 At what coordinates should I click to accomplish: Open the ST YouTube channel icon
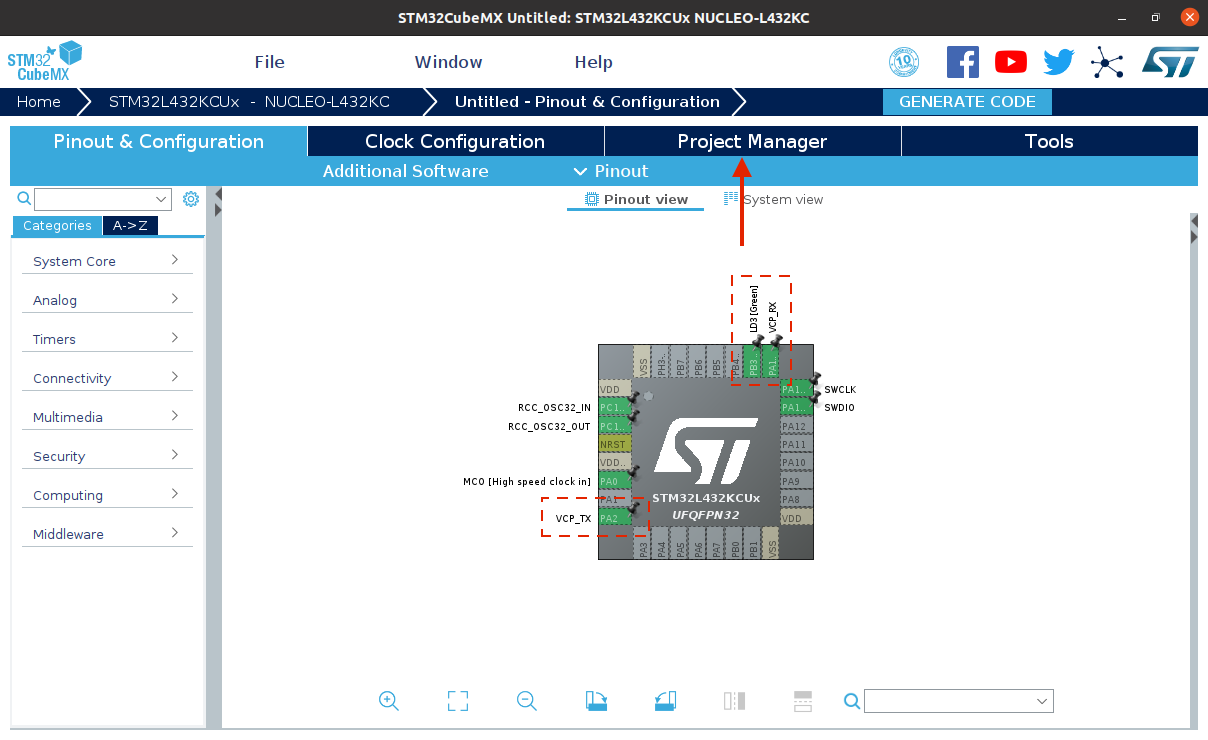(x=1011, y=62)
